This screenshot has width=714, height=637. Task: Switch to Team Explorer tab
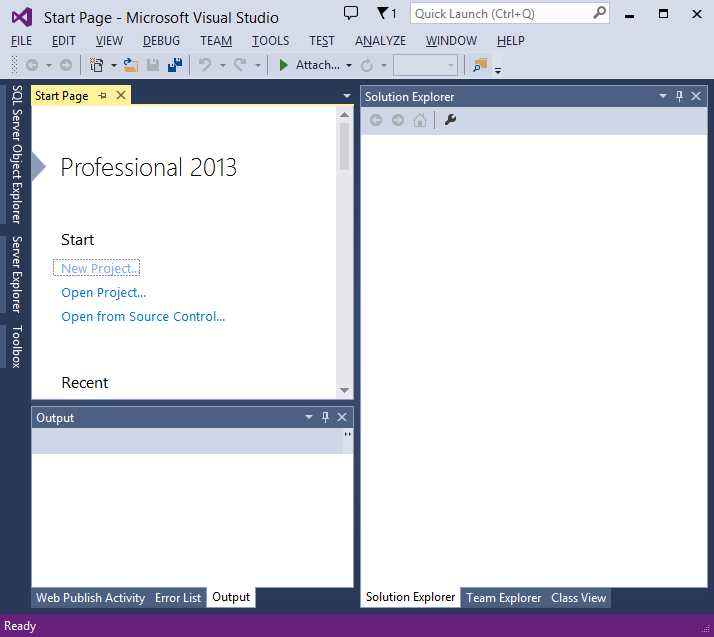tap(503, 598)
